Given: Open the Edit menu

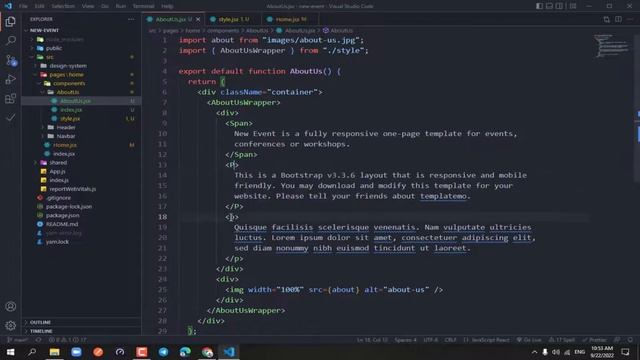Looking at the screenshot, I should 39,6.
